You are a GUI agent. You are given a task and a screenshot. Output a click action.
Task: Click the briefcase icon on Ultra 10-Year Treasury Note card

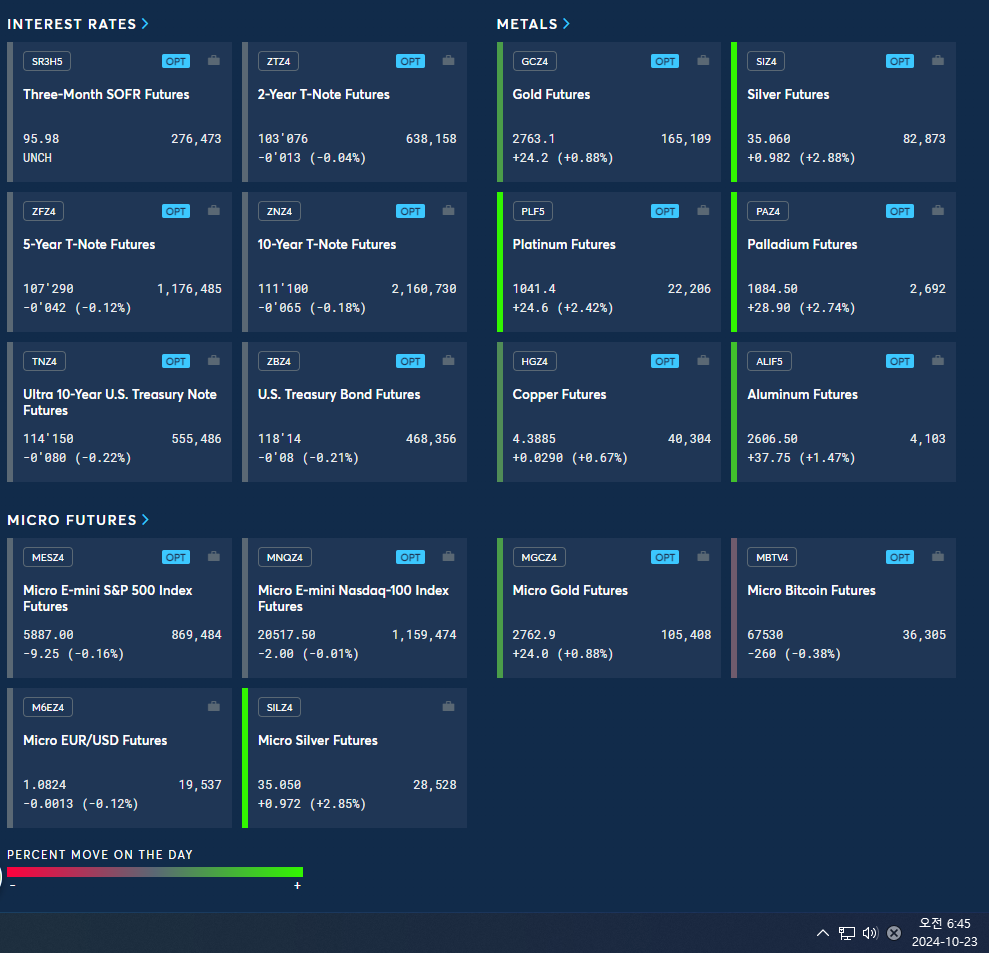(x=214, y=361)
